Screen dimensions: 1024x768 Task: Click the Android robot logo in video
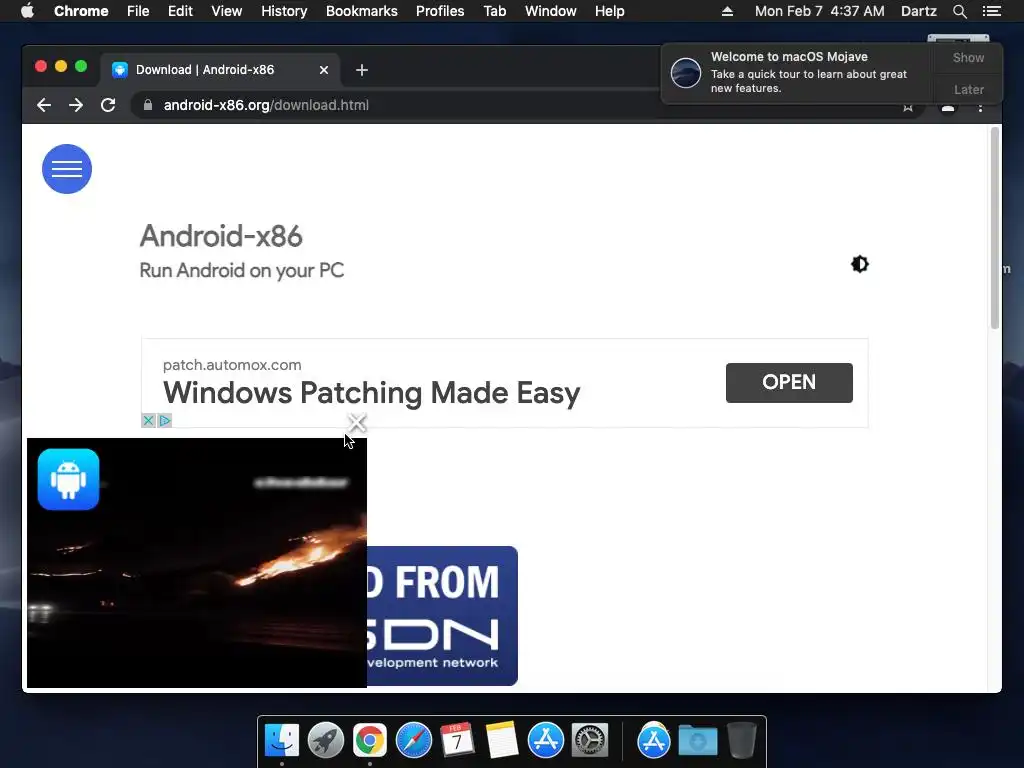(x=69, y=479)
